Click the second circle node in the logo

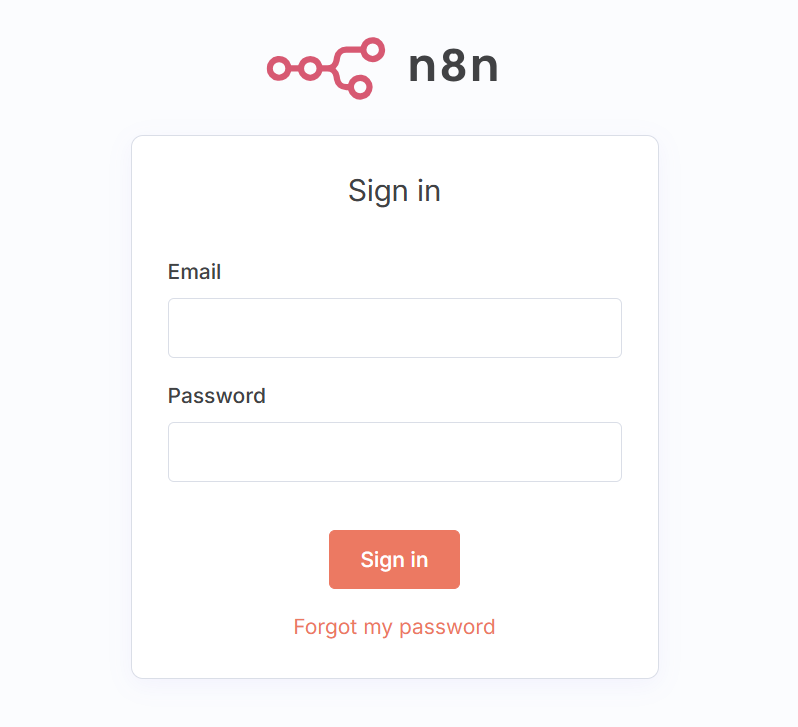tap(310, 68)
